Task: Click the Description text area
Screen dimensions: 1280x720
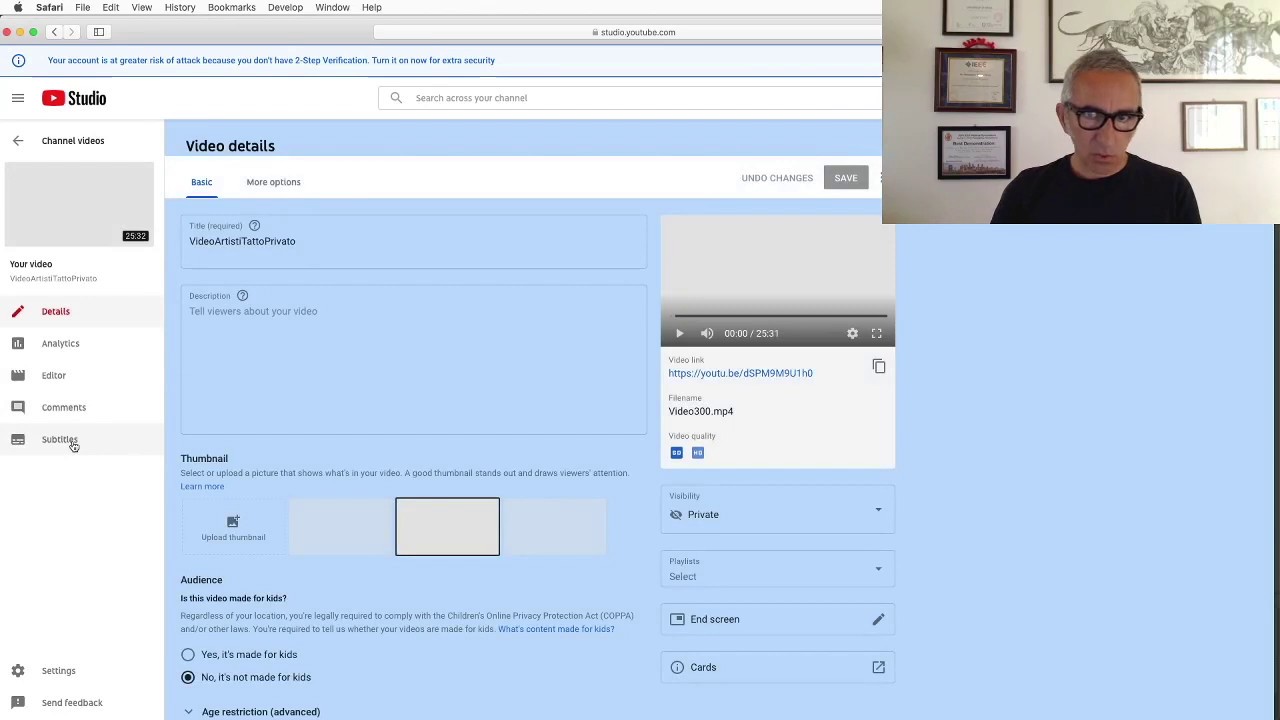Action: point(413,360)
